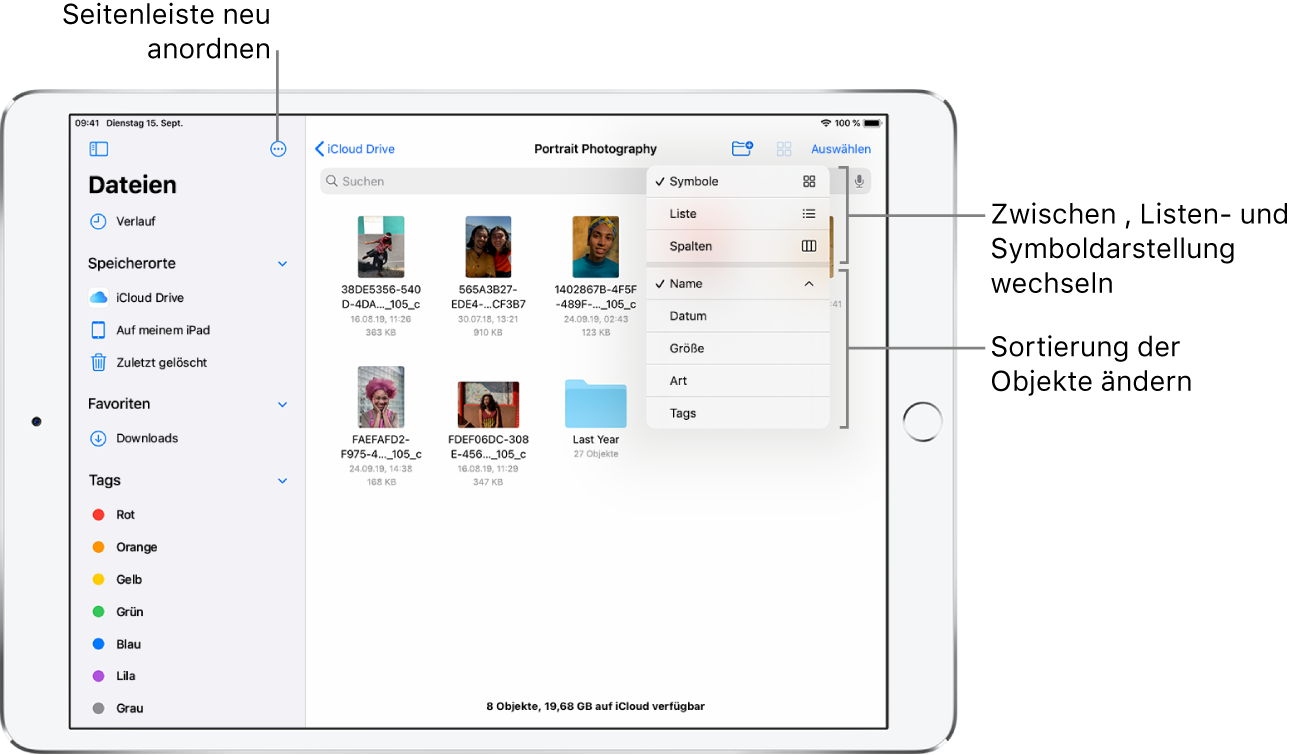Click the Downloads arrow icon
1303x755 pixels.
[x=98, y=438]
